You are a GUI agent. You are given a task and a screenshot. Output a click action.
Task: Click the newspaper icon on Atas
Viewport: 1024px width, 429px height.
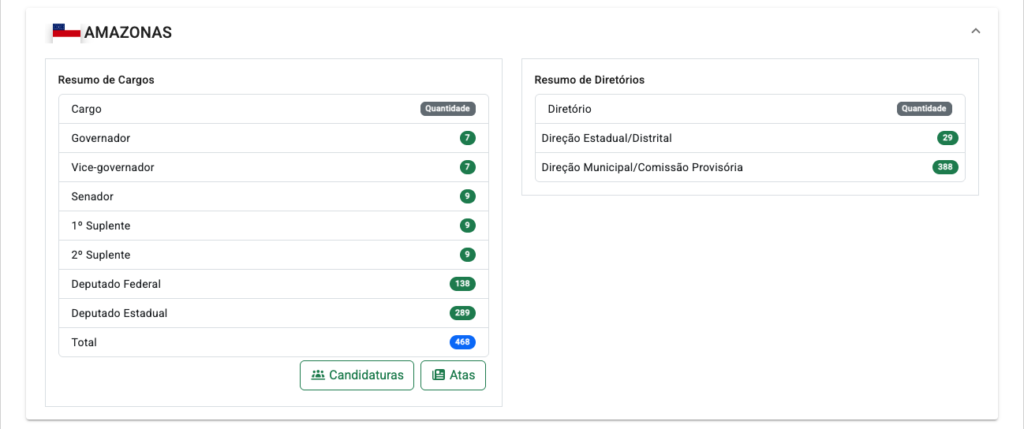[x=438, y=375]
